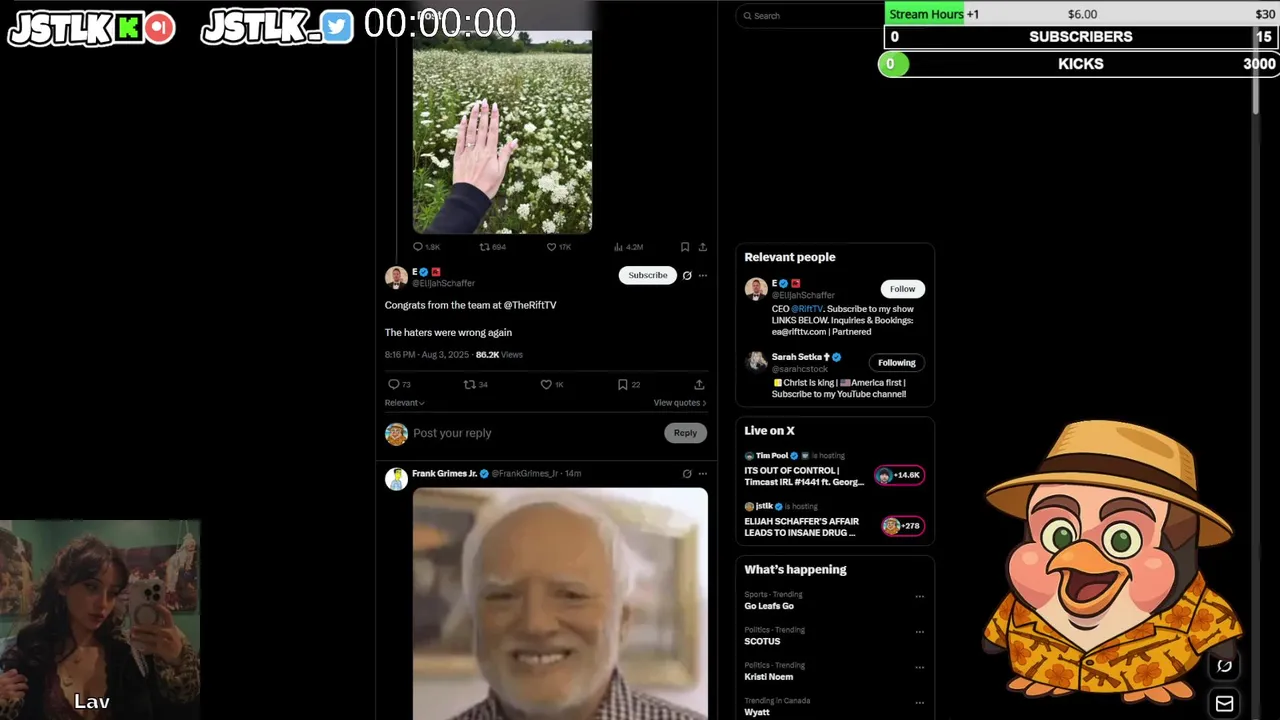Open the SCOTUS trend options menu

click(919, 632)
